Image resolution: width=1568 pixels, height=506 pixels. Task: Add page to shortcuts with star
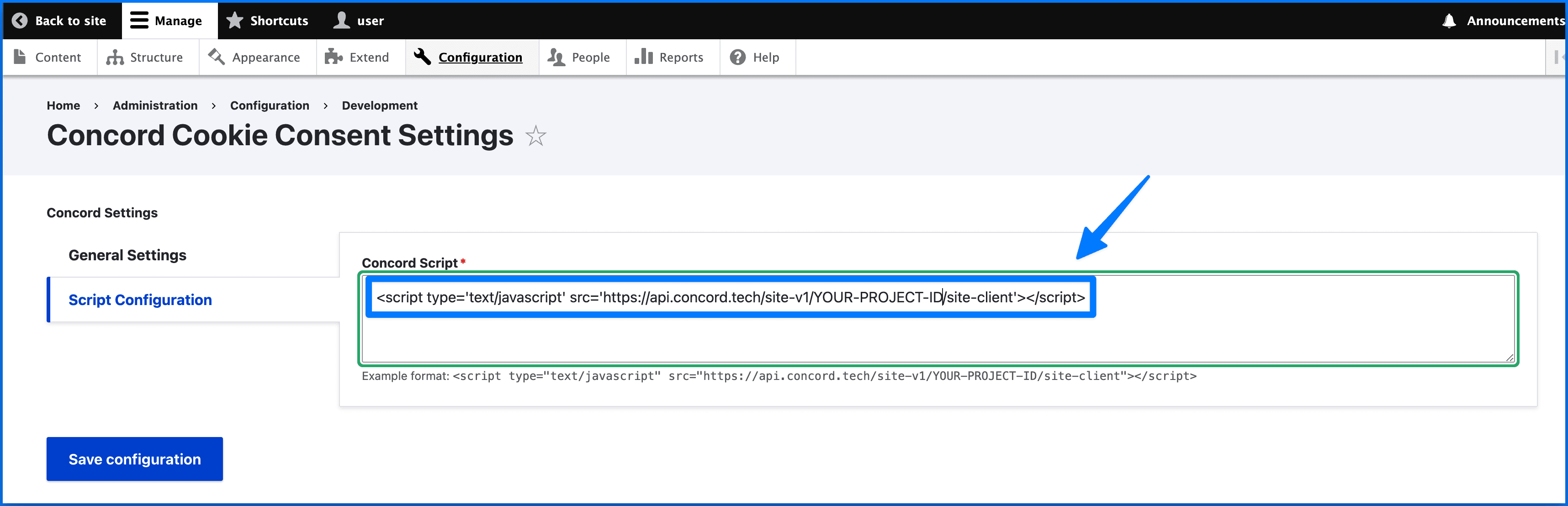click(x=535, y=136)
